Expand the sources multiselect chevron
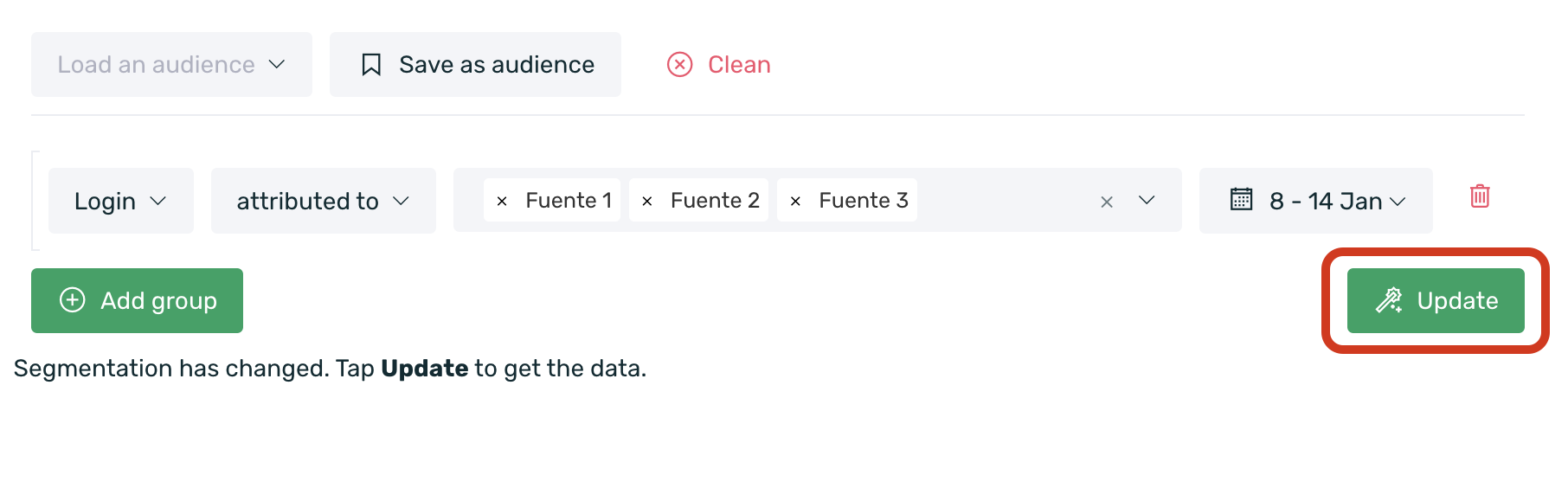The height and width of the screenshot is (488, 1568). (1147, 201)
